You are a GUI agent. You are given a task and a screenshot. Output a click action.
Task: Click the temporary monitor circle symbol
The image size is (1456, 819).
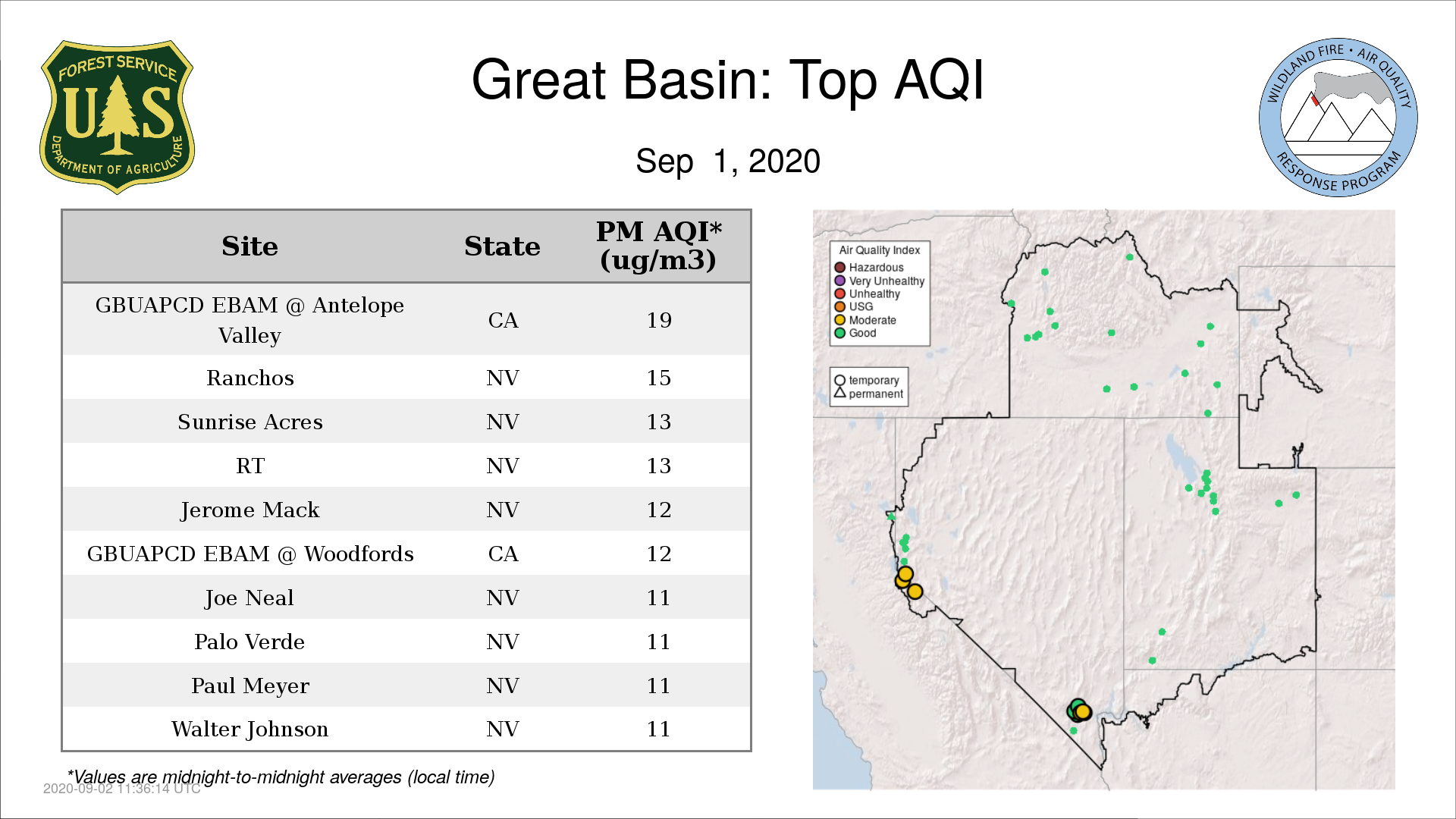[x=839, y=381]
